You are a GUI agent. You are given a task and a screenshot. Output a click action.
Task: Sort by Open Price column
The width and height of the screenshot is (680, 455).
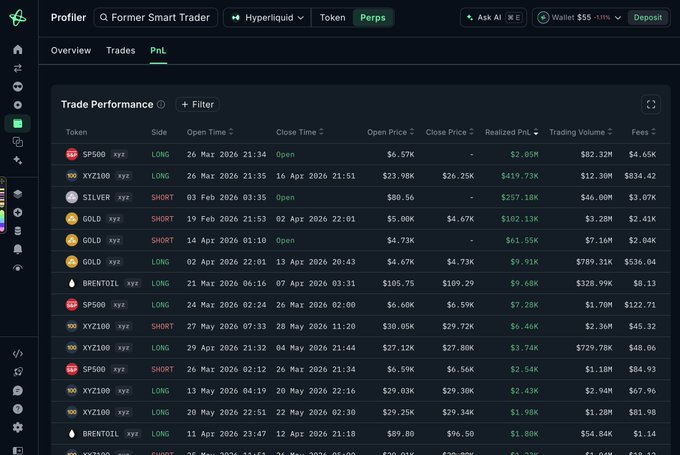[390, 132]
